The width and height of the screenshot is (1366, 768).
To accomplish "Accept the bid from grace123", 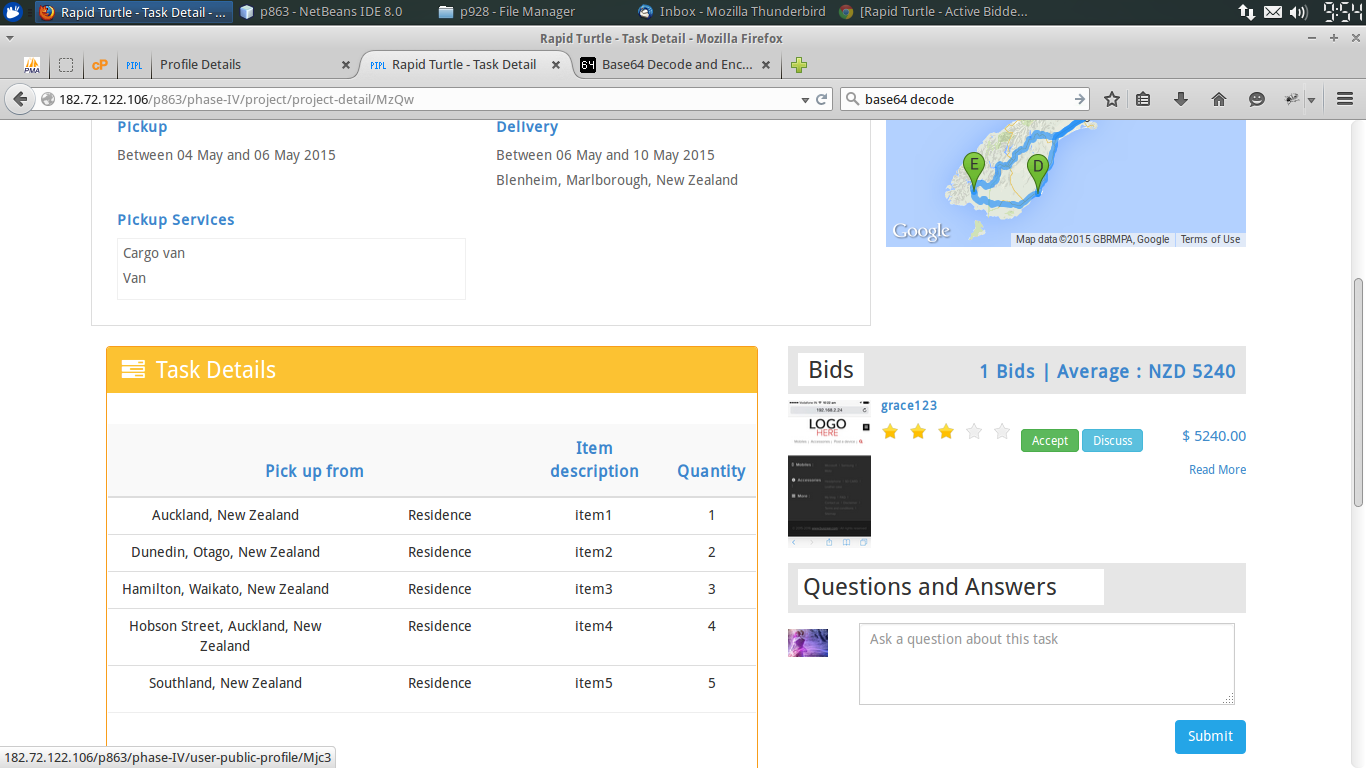I will click(1049, 440).
